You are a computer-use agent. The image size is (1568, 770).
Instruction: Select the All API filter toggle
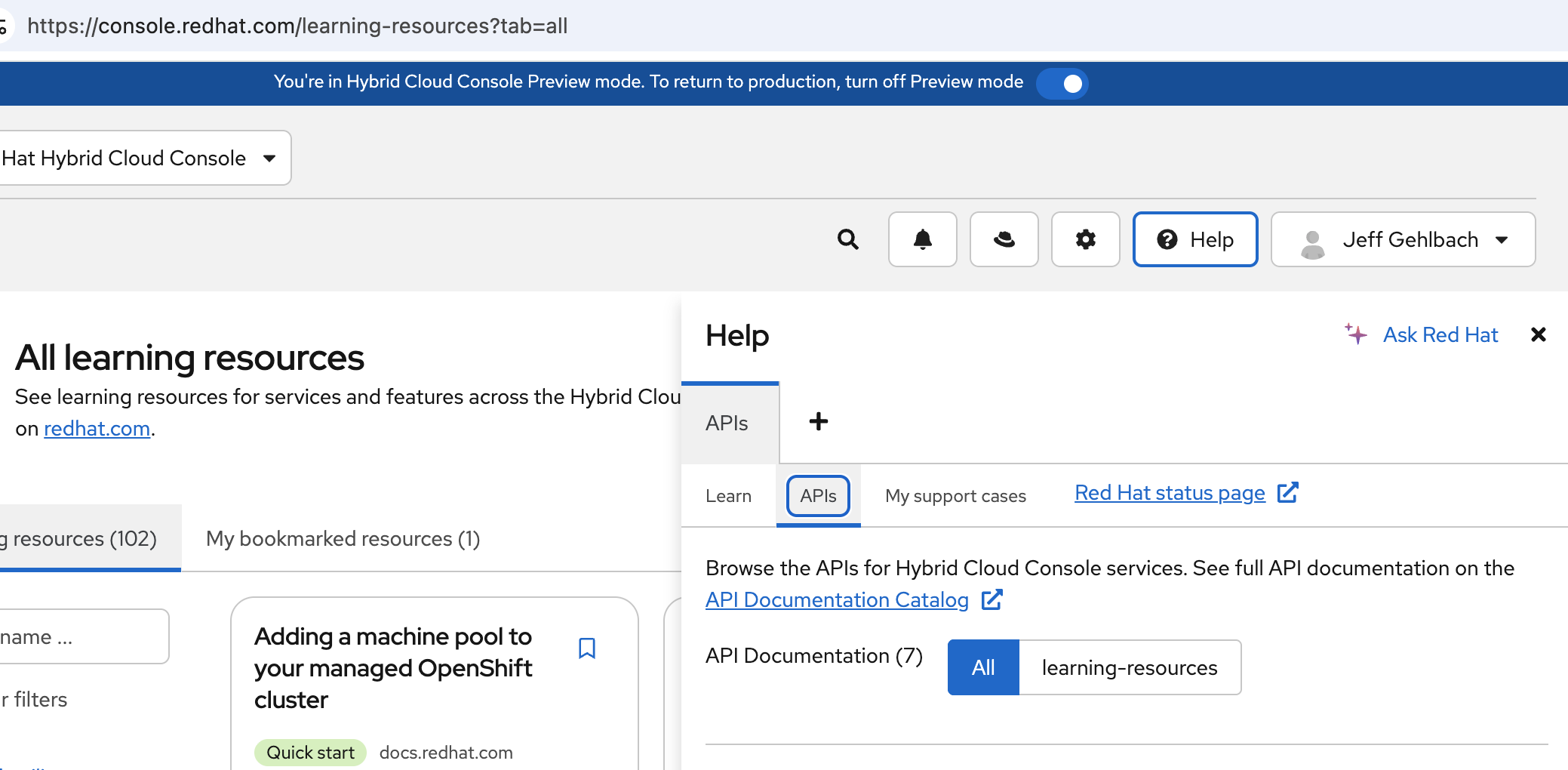tap(983, 667)
